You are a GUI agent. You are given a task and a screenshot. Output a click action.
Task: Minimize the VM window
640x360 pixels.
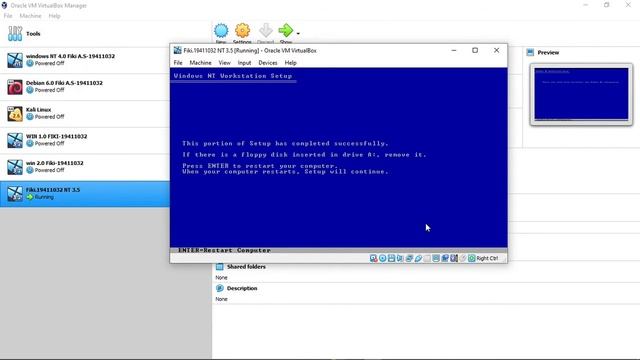tap(454, 50)
